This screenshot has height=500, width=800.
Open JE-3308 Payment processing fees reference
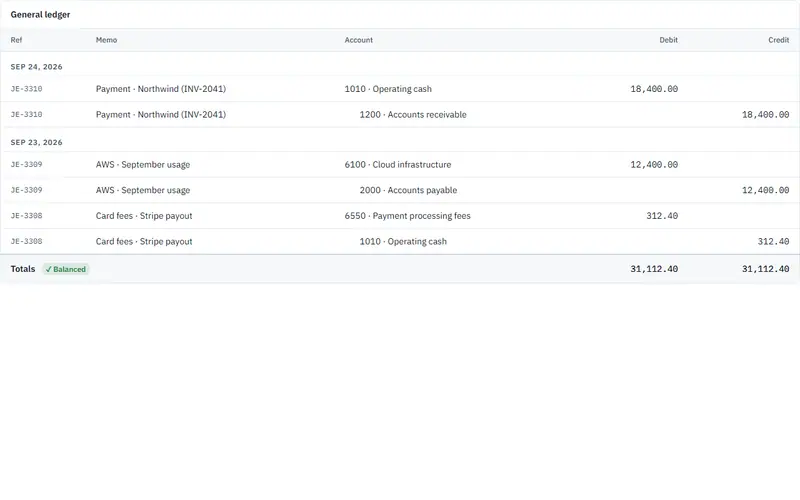(x=27, y=216)
